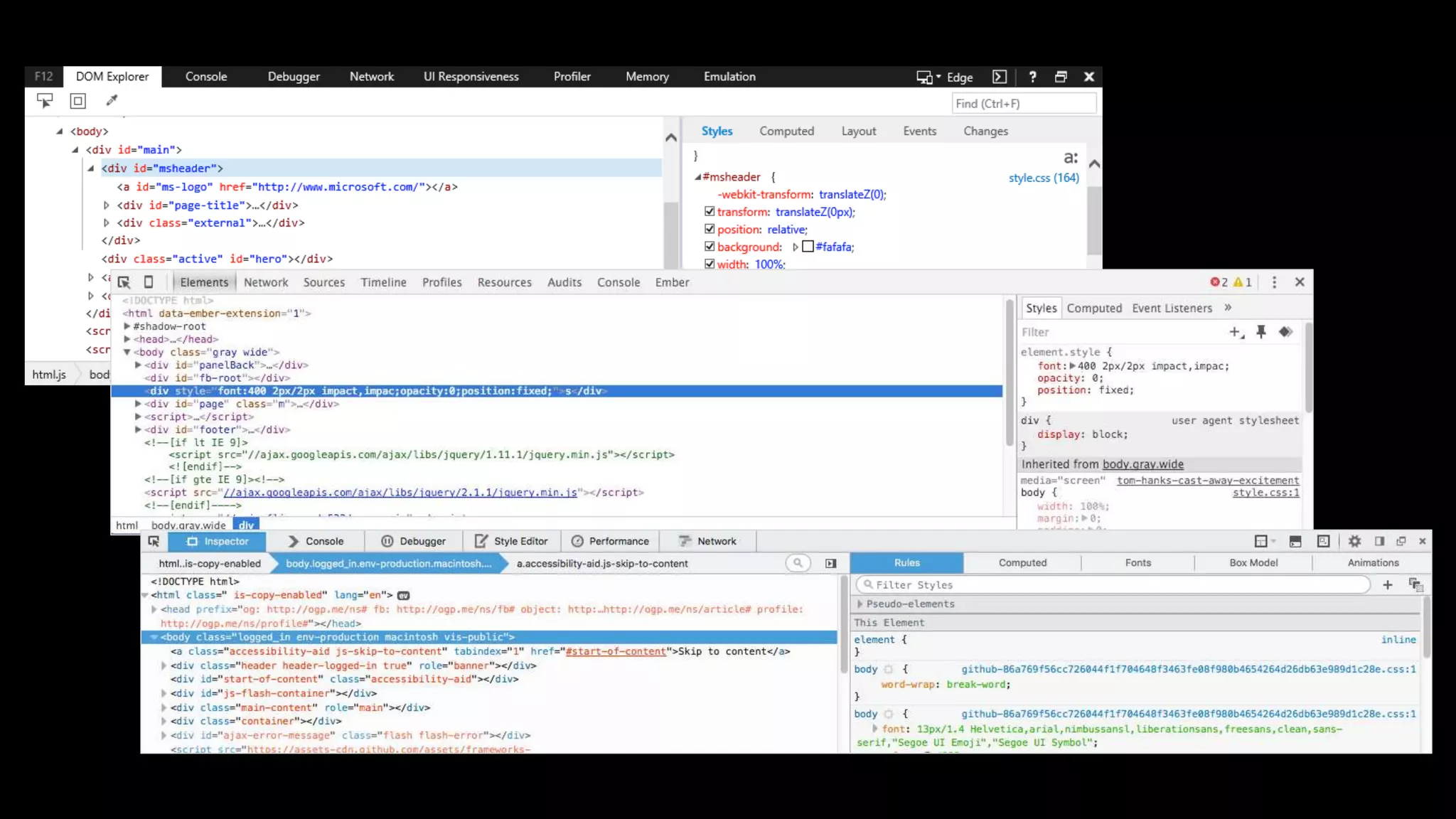Expand div id="panelBack" in Chrome Elements
This screenshot has height=819, width=1456.
tap(139, 365)
